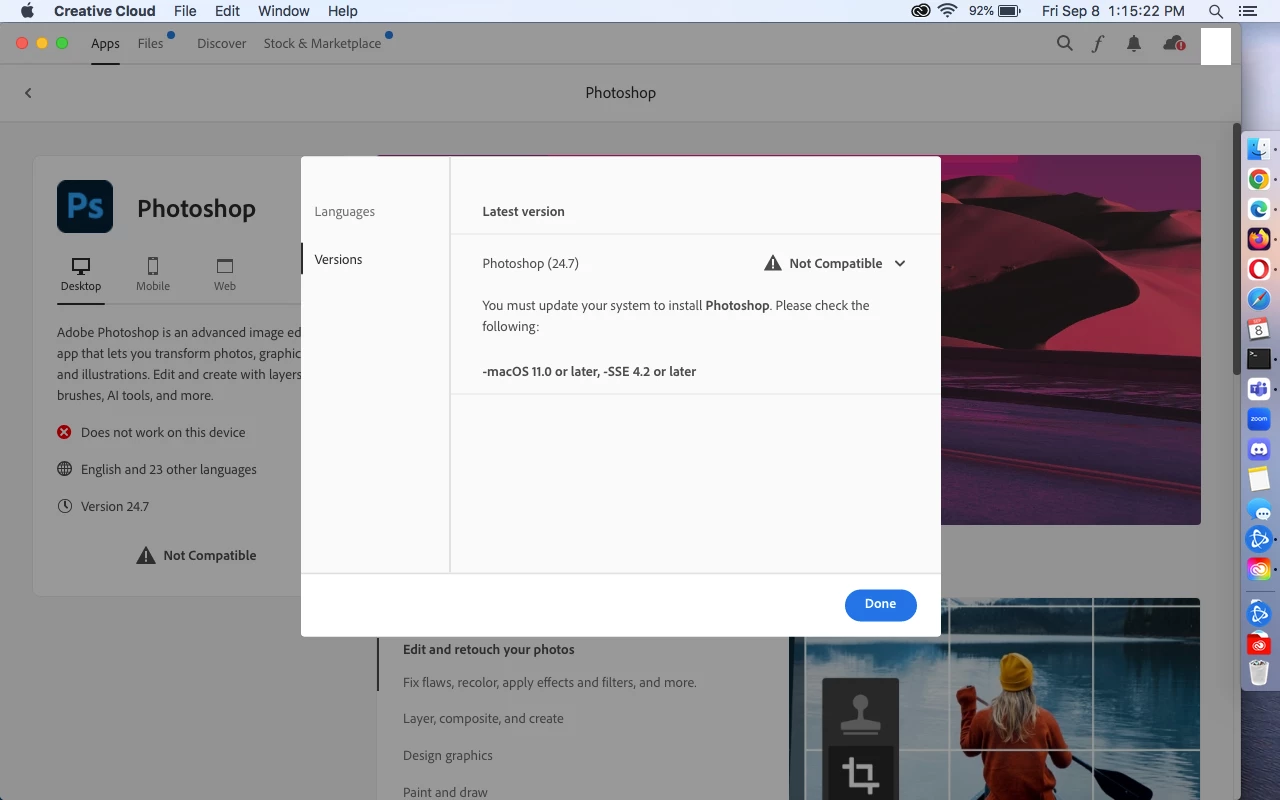Open Calendar from the Dock
The image size is (1280, 800).
tap(1259, 328)
